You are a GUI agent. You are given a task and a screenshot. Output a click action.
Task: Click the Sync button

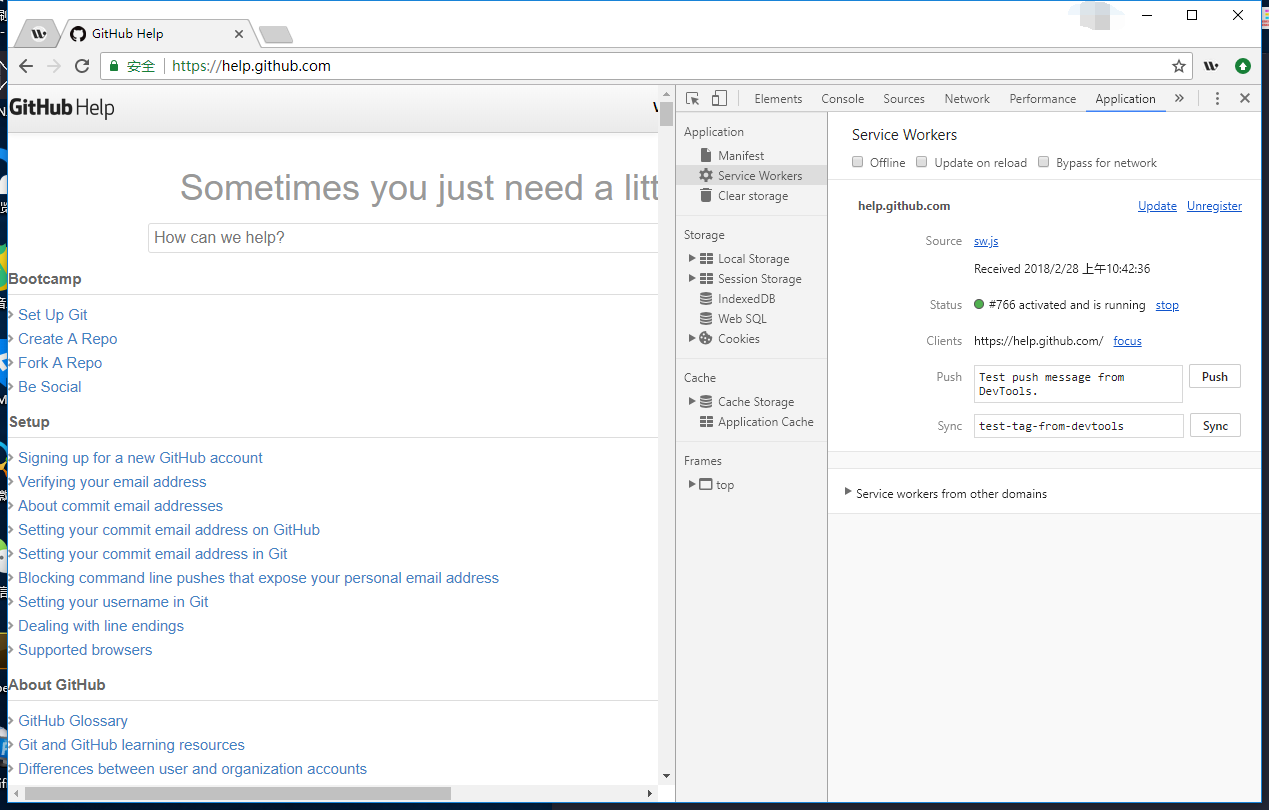[x=1215, y=426]
